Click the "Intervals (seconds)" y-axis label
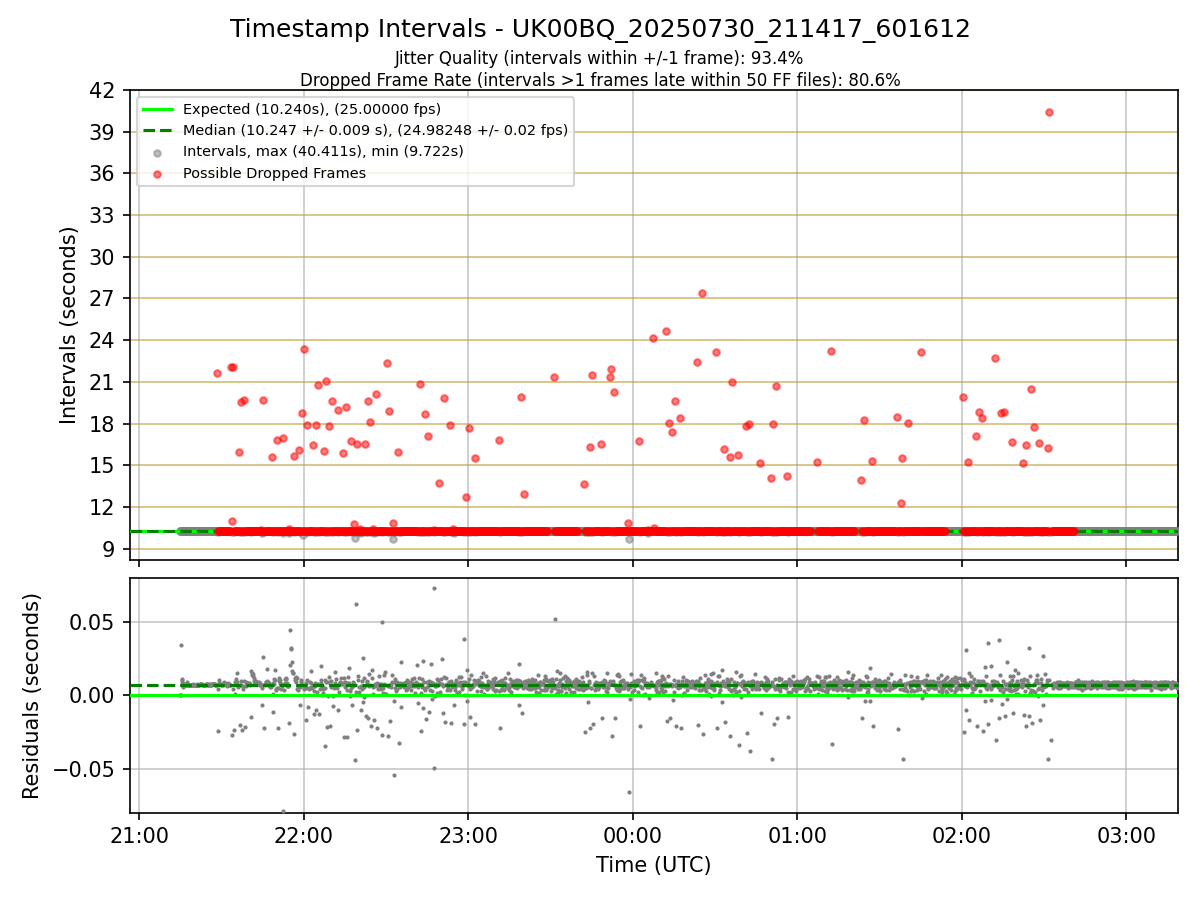The width and height of the screenshot is (1200, 900). [x=68, y=325]
